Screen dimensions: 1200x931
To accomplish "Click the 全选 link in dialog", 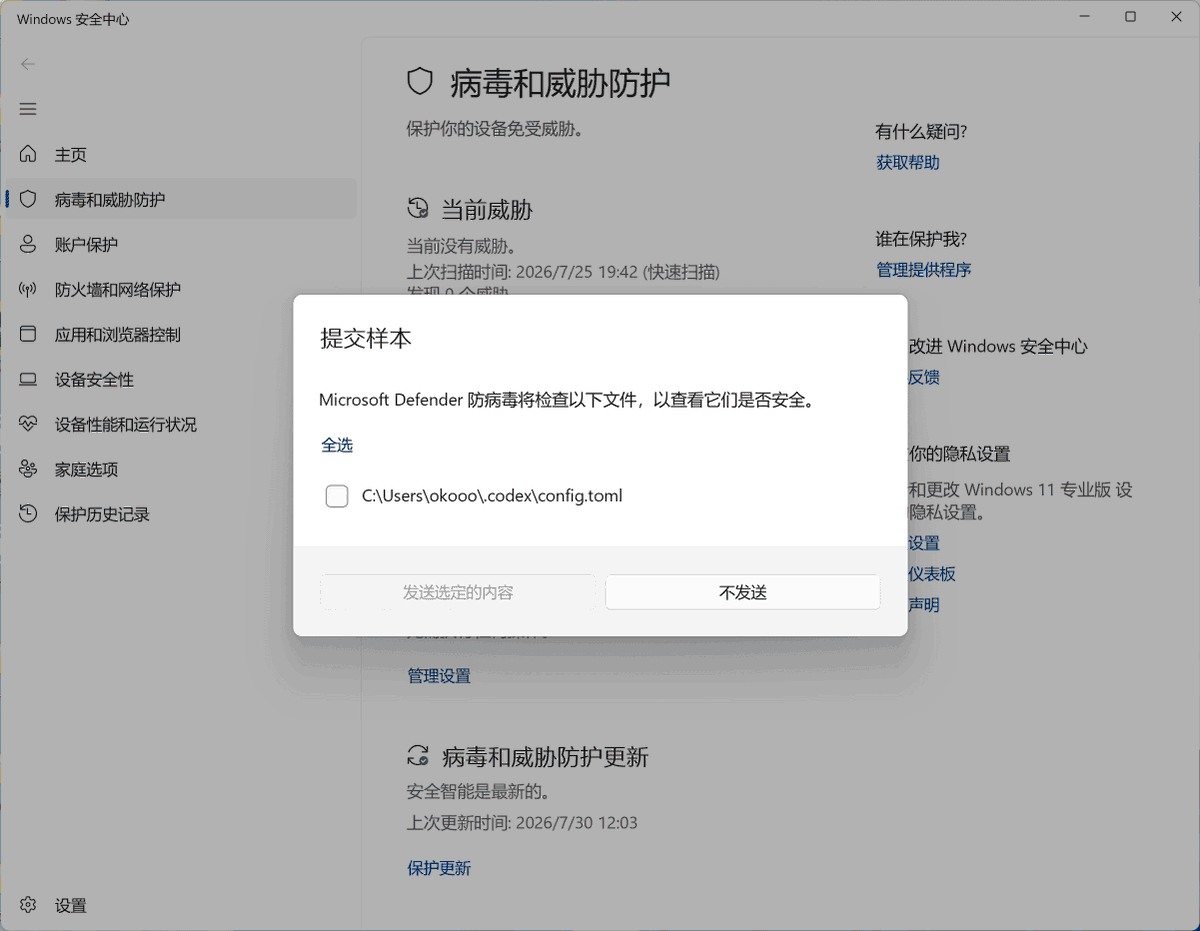I will 337,445.
